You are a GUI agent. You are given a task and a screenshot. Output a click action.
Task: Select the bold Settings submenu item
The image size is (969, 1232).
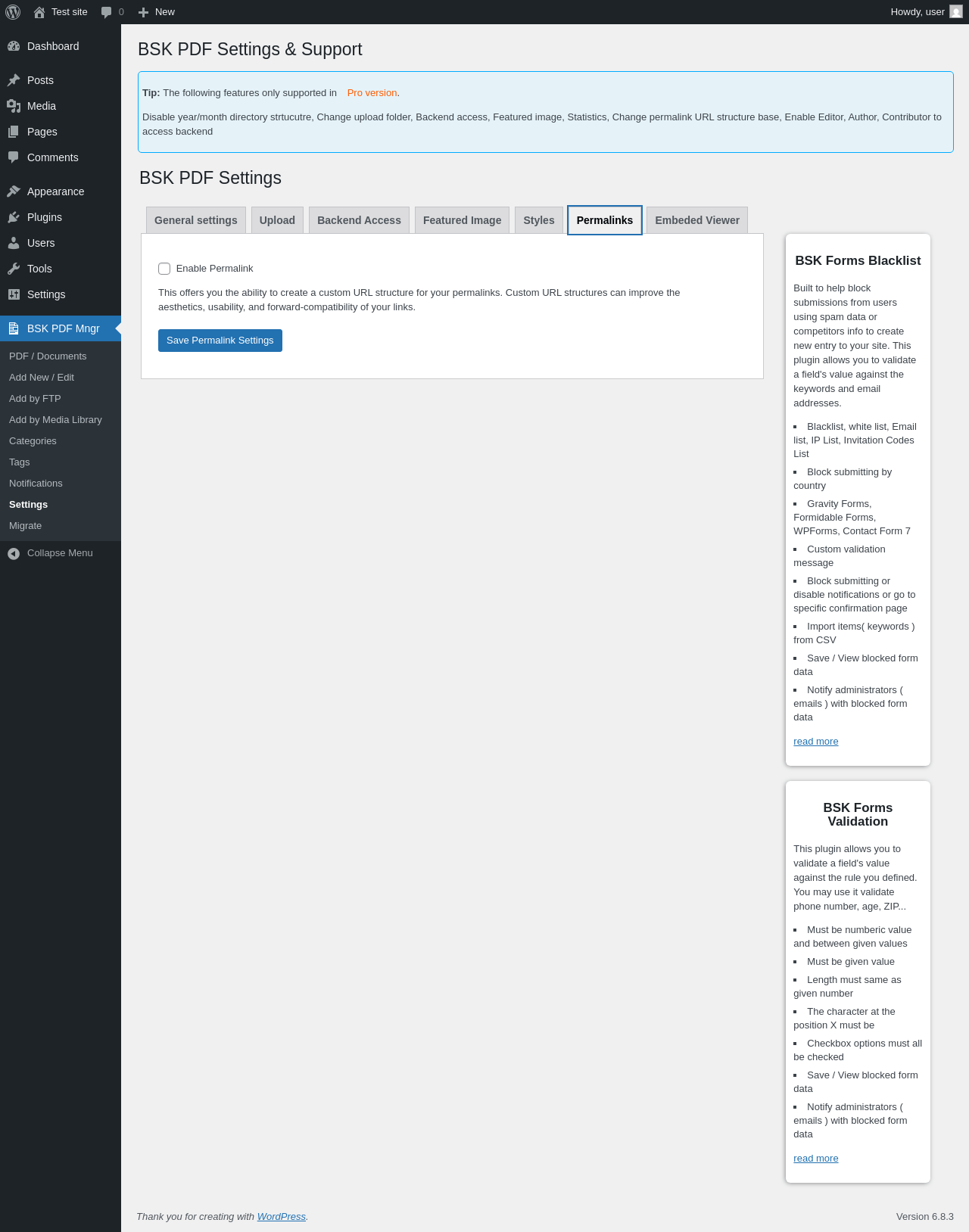(29, 505)
